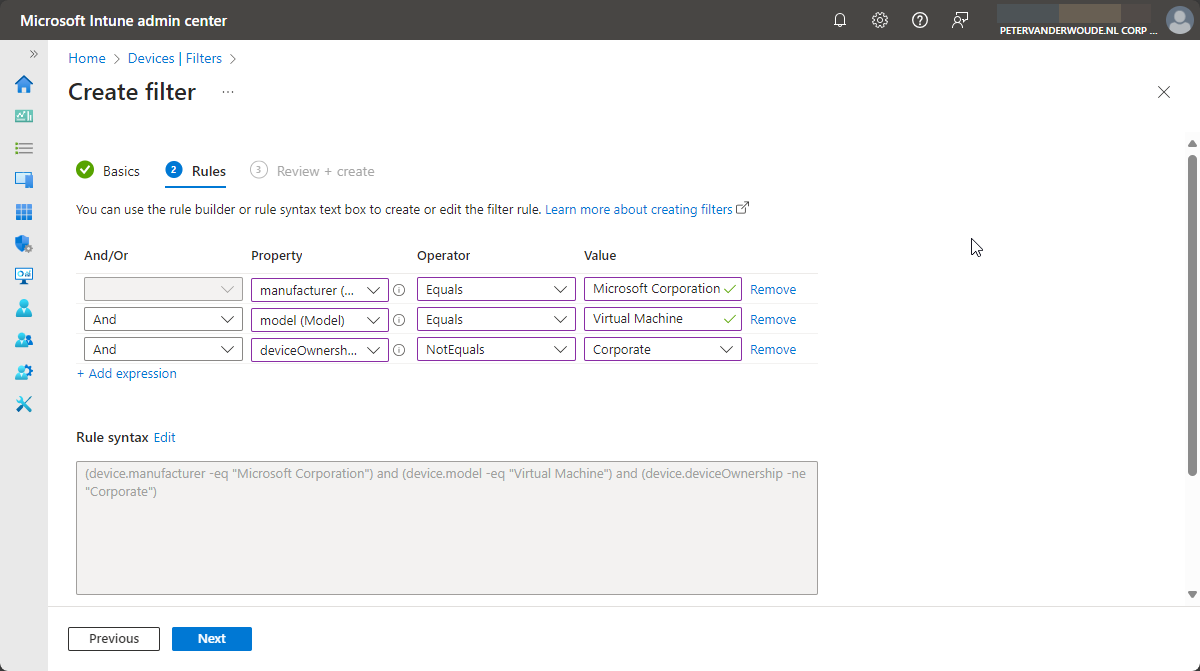Image resolution: width=1200 pixels, height=671 pixels.
Task: Open the manufacturer property dropdown
Action: (x=319, y=290)
